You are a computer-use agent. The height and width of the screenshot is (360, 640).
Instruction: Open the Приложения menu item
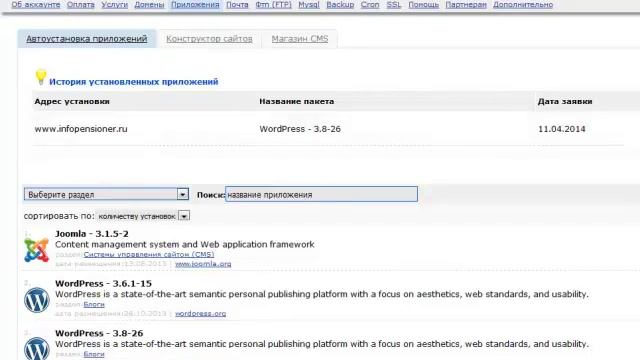tap(195, 5)
